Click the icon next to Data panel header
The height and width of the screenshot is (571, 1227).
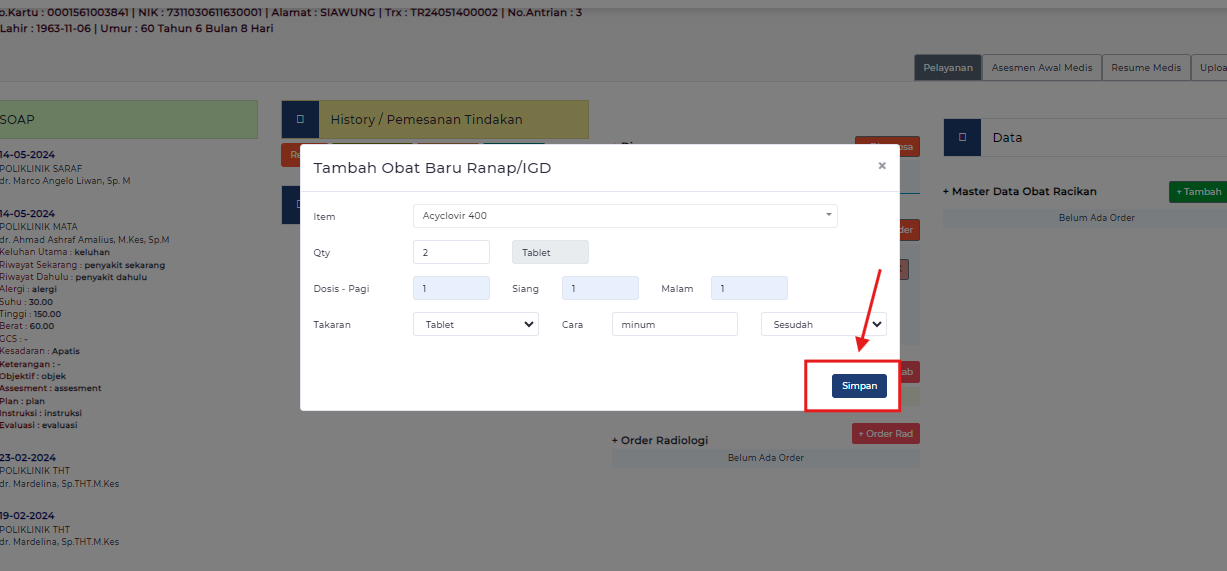[962, 138]
